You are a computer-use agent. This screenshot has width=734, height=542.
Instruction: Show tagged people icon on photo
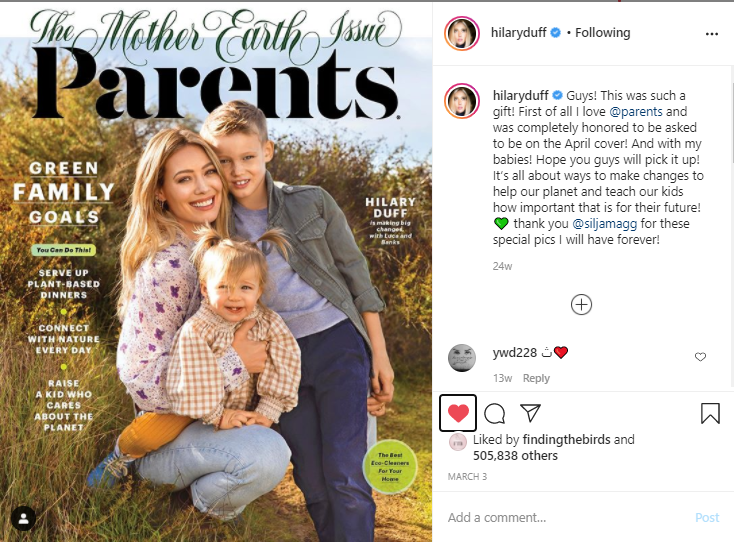click(x=23, y=518)
